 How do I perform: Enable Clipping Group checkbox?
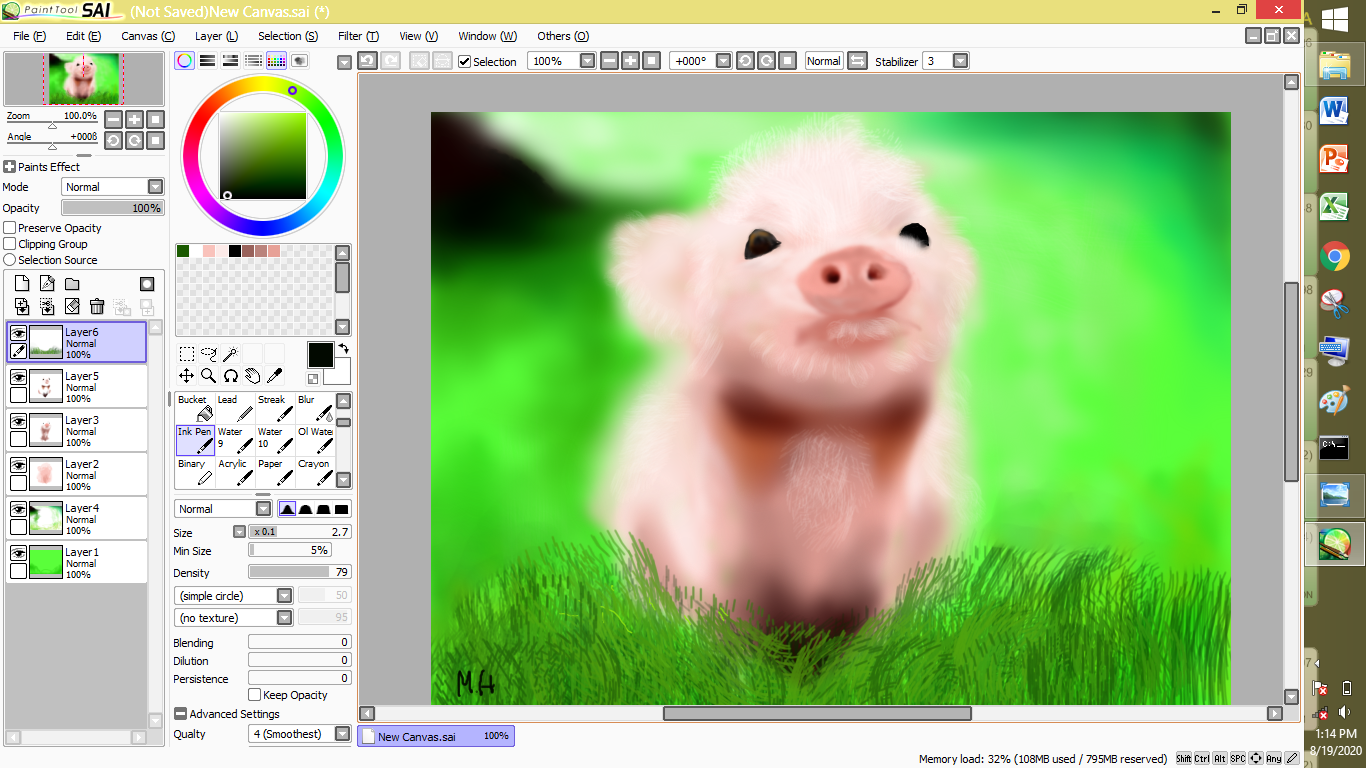coord(10,244)
